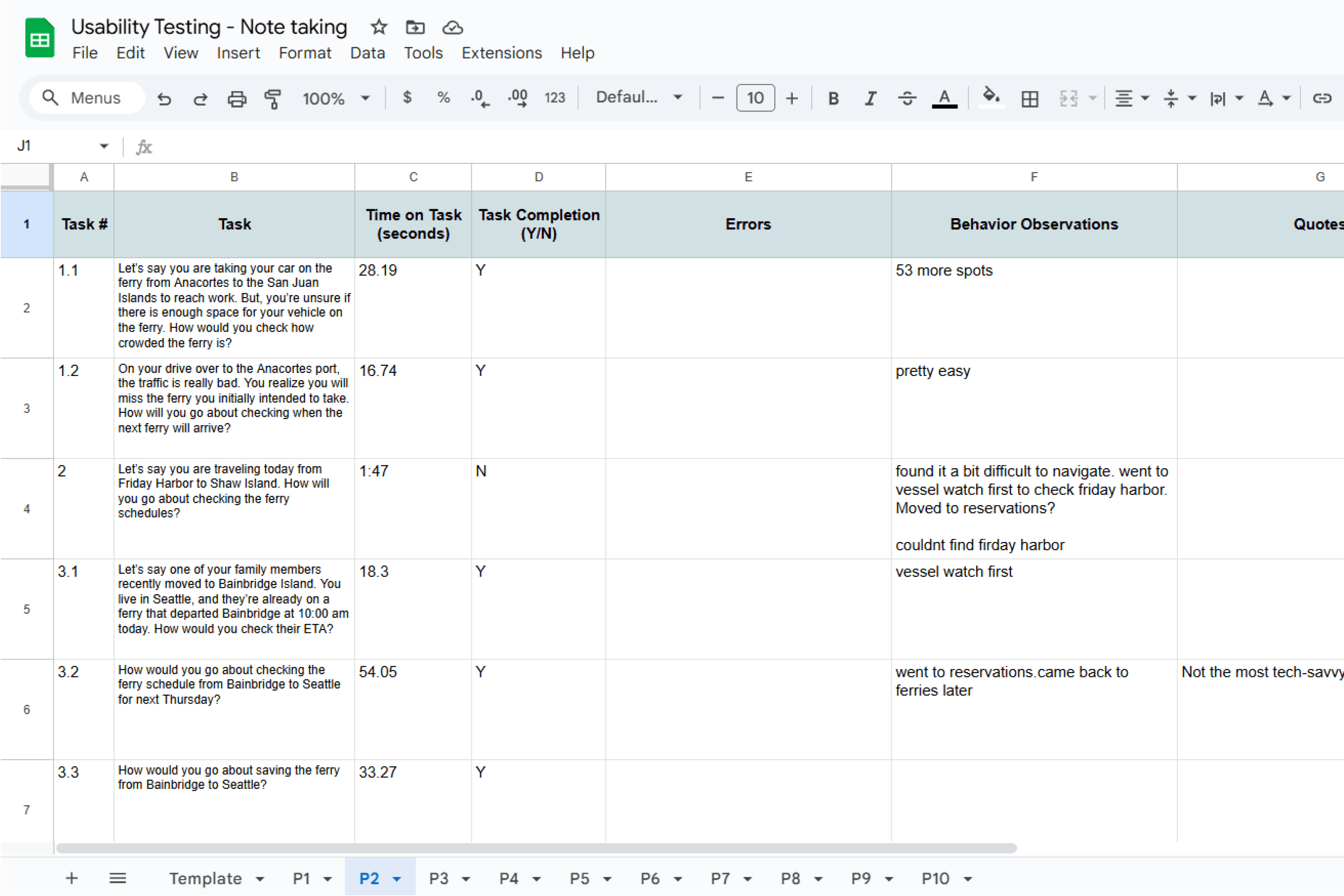Viewport: 1344px width, 896px height.
Task: Select the cell reading 'pretty easy'
Action: pyautogui.click(x=1034, y=409)
